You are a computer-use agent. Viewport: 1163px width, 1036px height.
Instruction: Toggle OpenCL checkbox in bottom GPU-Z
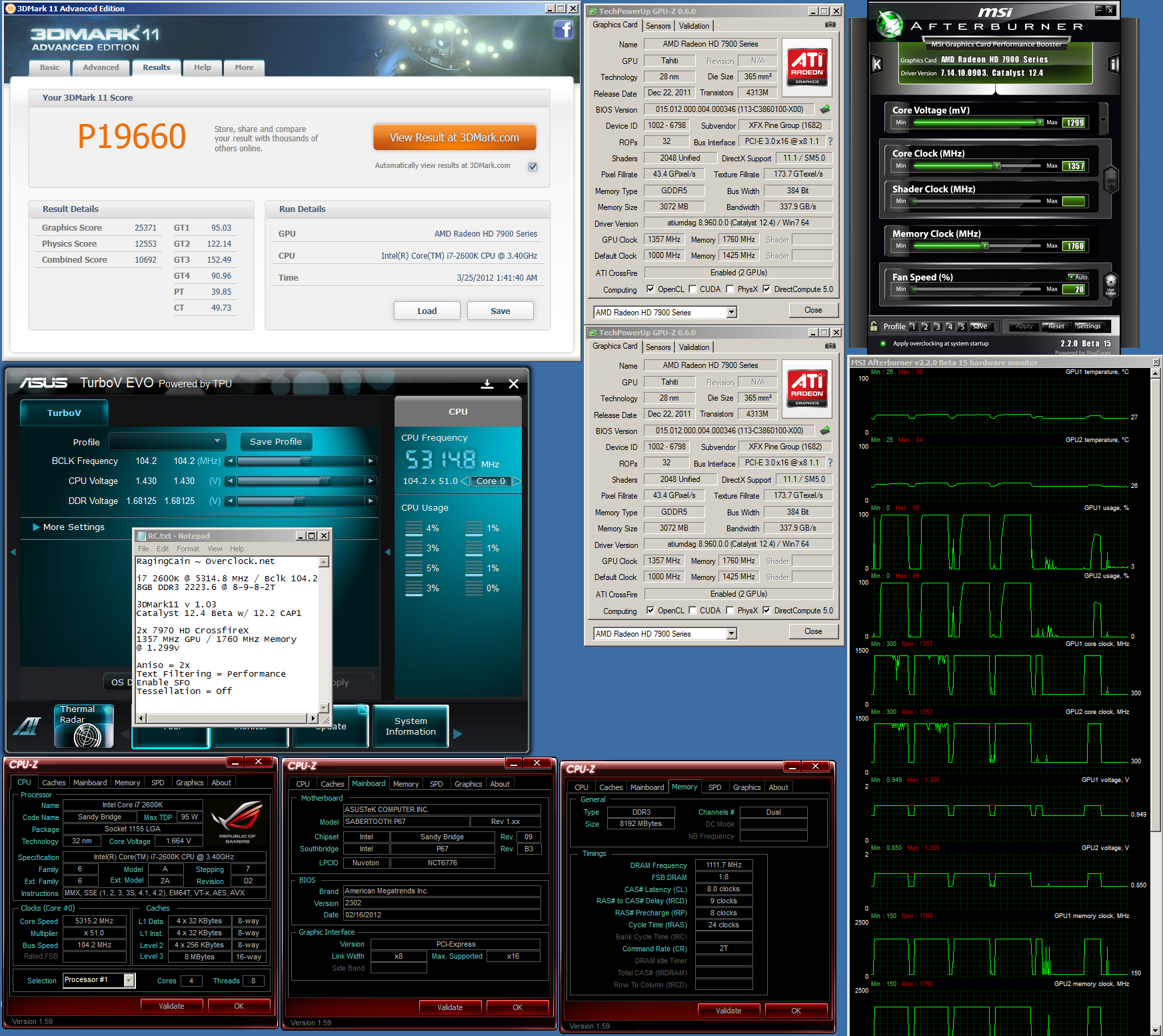[x=650, y=610]
